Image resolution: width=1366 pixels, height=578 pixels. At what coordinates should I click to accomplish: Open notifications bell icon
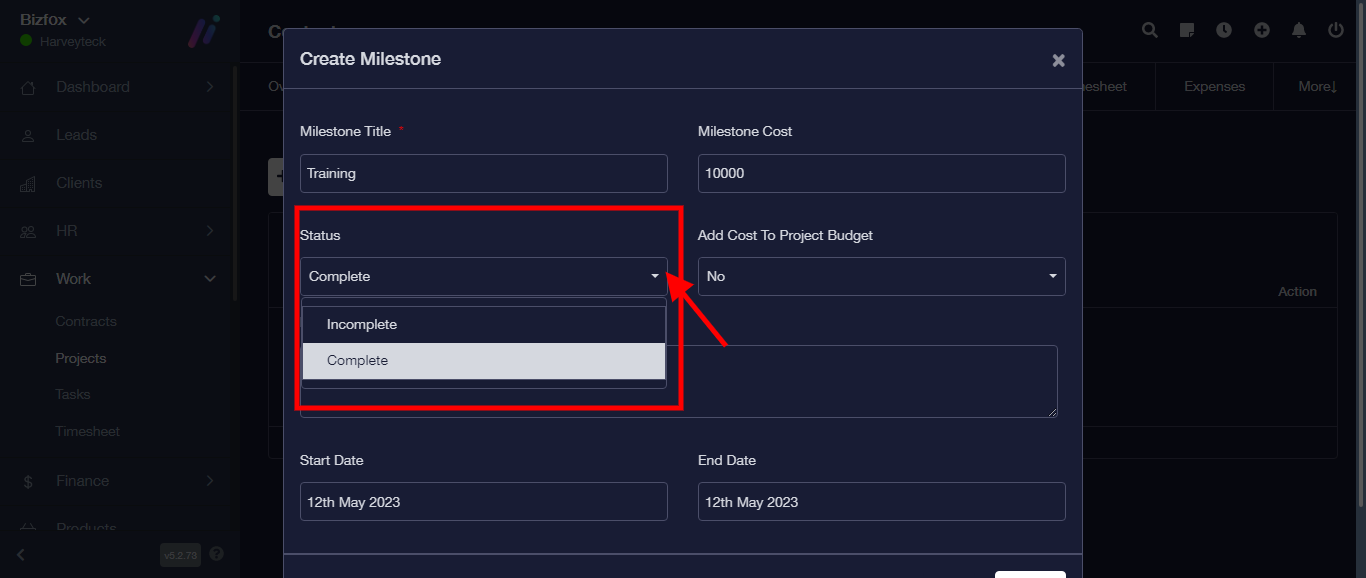coord(1299,30)
